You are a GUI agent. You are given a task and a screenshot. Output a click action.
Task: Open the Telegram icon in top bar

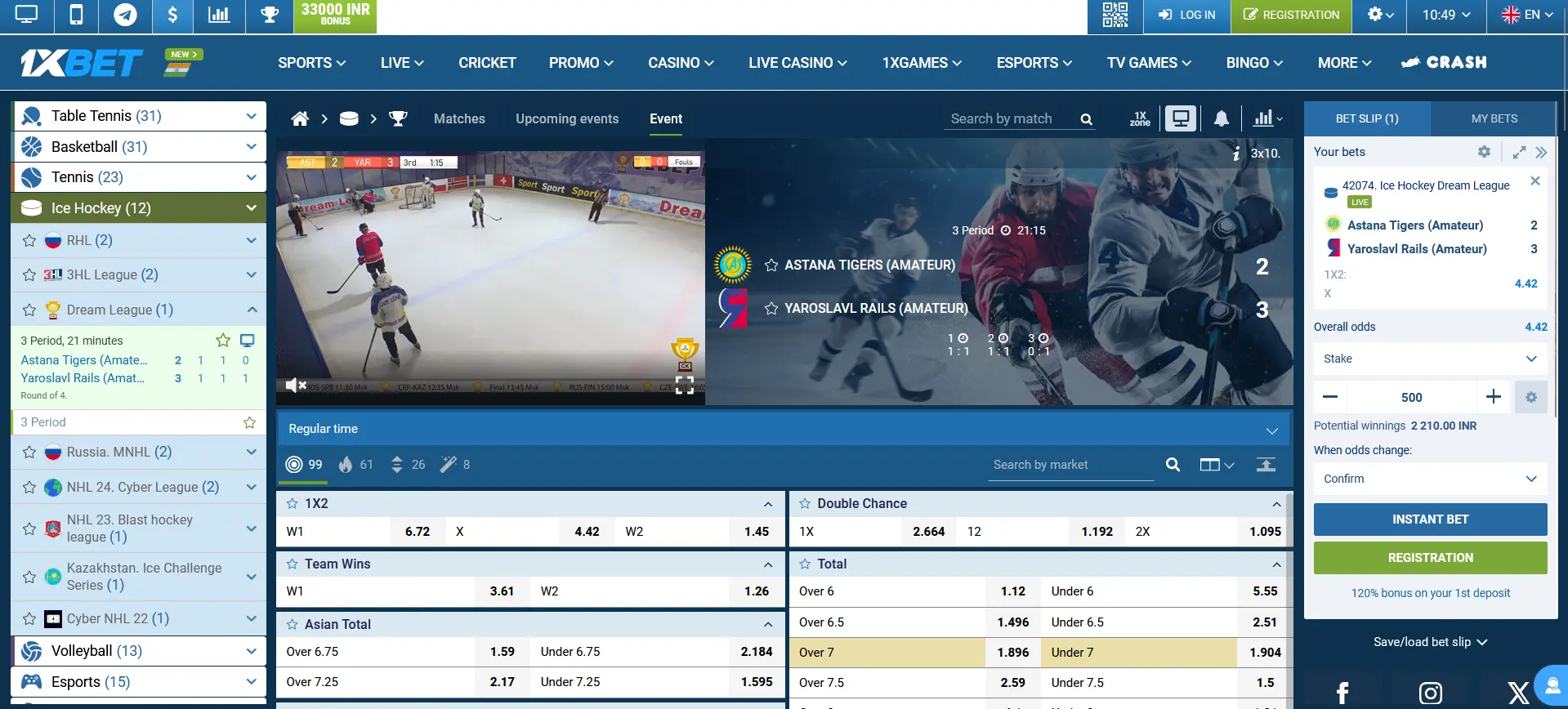click(x=125, y=15)
